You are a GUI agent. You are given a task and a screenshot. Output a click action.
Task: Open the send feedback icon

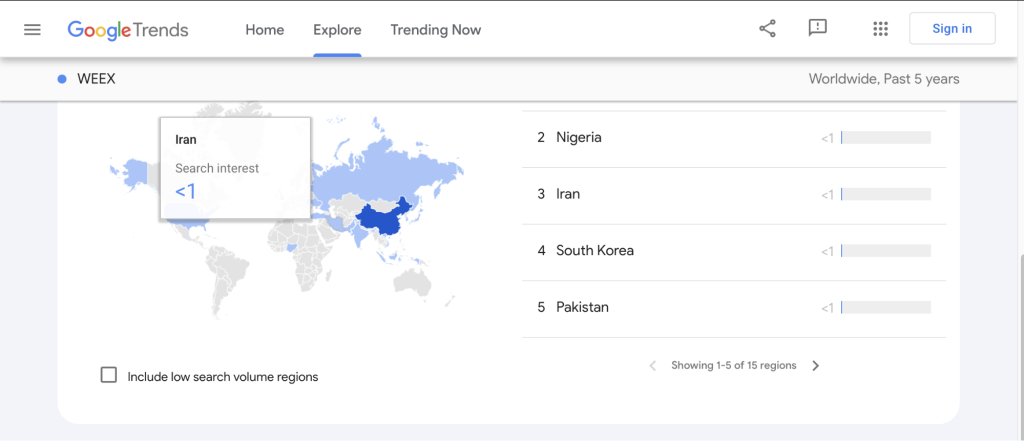click(817, 29)
